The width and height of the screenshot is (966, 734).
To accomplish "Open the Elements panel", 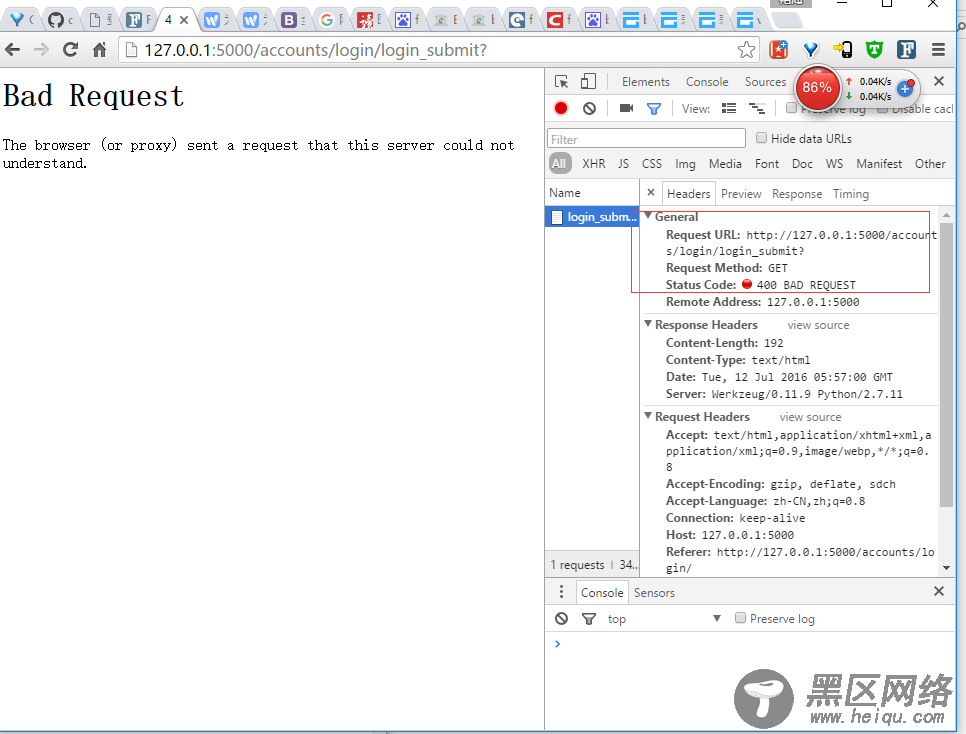I will click(x=645, y=82).
